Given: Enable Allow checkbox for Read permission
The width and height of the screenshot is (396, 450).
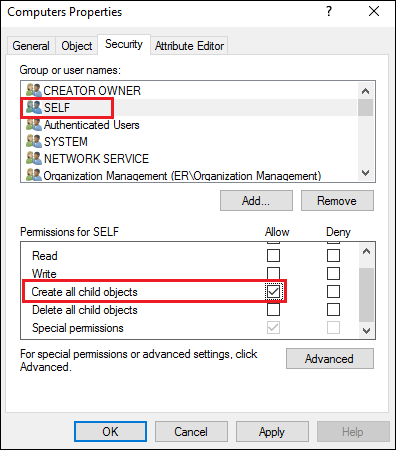Looking at the screenshot, I should coord(273,256).
